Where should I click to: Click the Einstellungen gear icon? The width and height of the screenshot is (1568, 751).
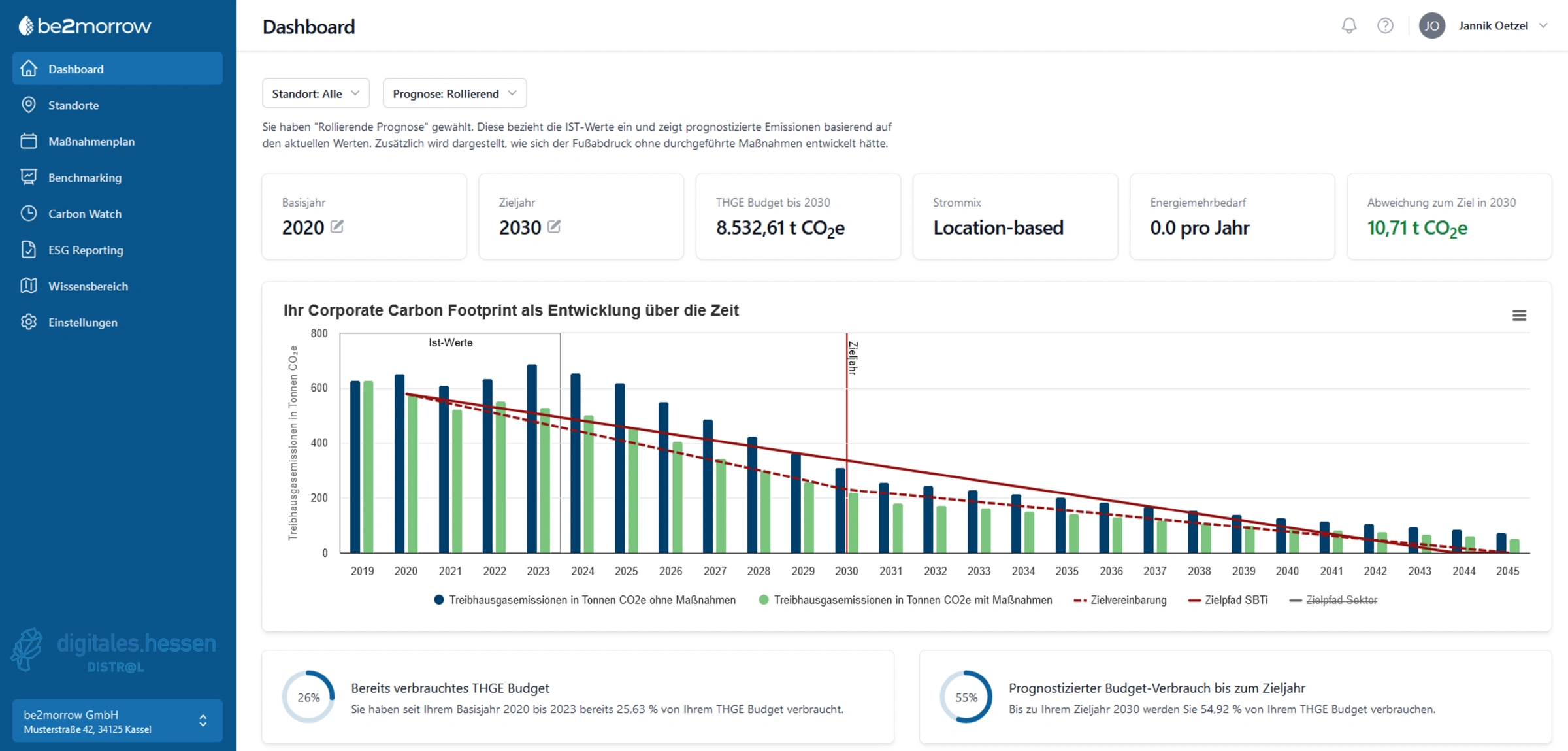point(29,322)
